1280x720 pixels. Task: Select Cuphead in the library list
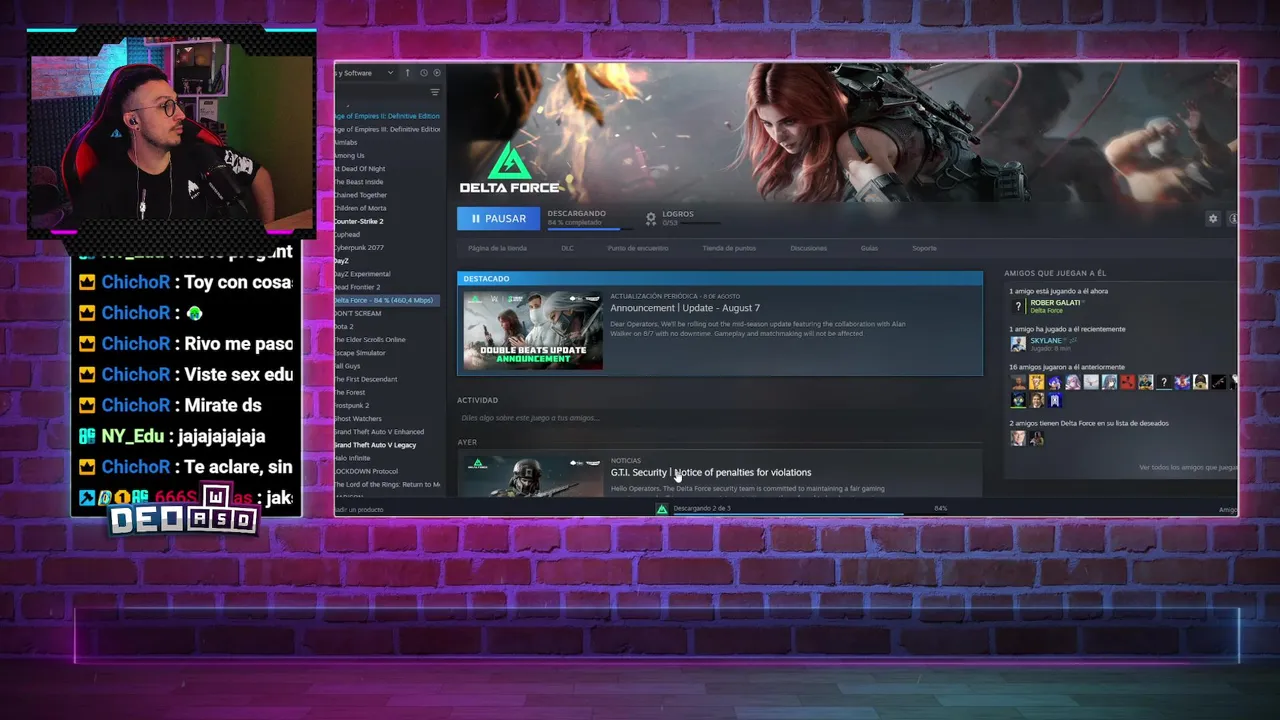(x=347, y=234)
